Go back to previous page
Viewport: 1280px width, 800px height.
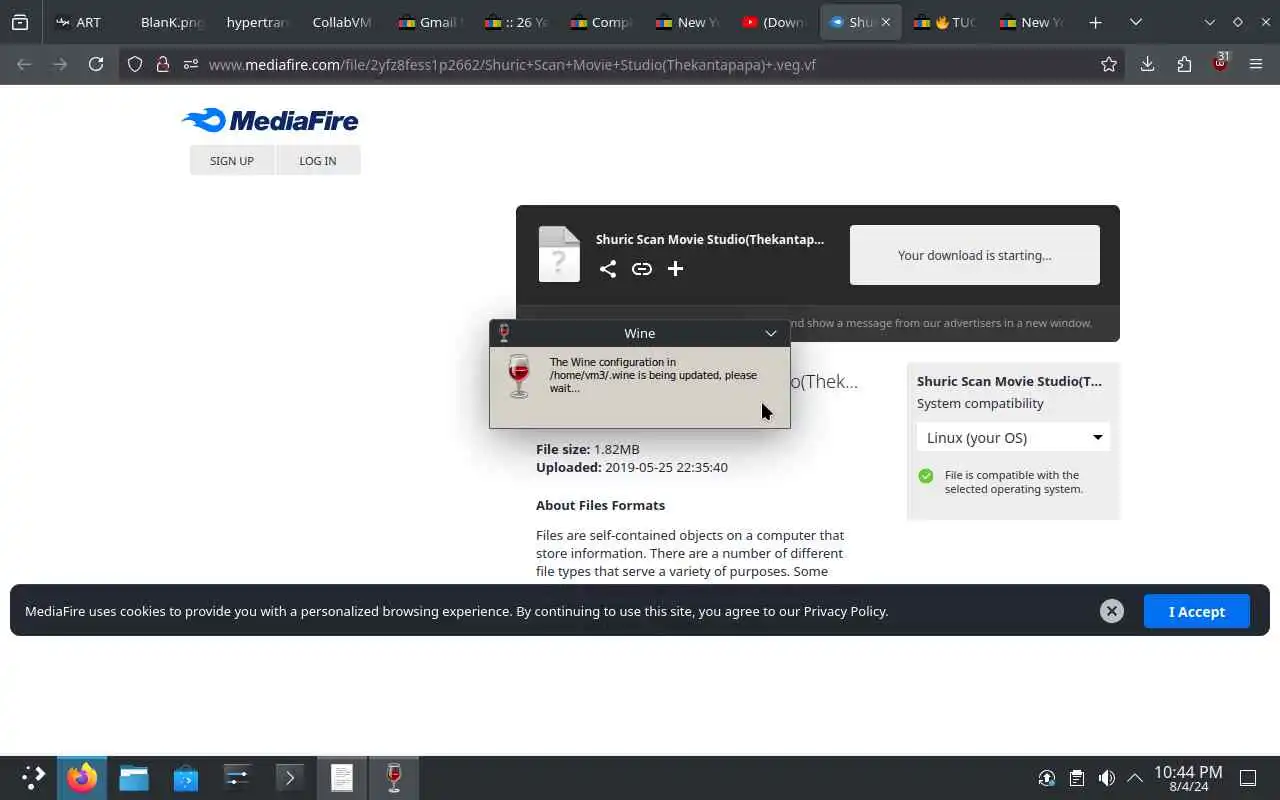point(24,64)
